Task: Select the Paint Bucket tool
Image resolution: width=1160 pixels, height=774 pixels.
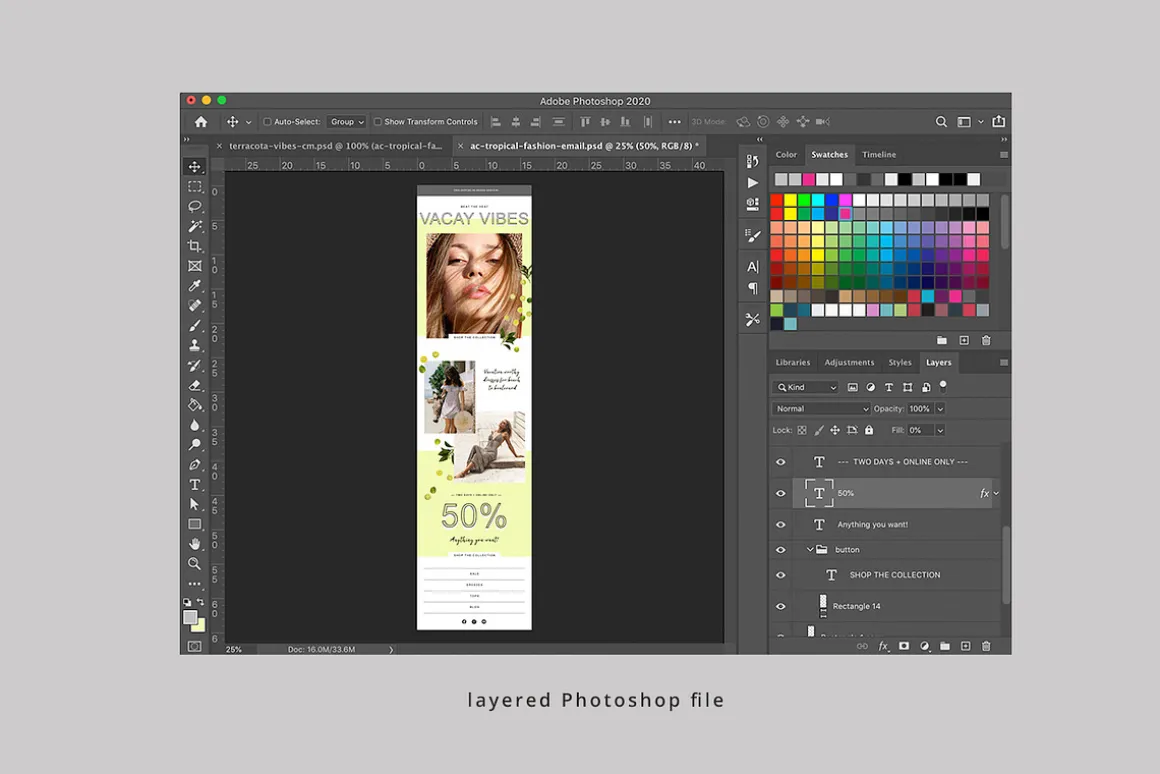Action: point(195,405)
